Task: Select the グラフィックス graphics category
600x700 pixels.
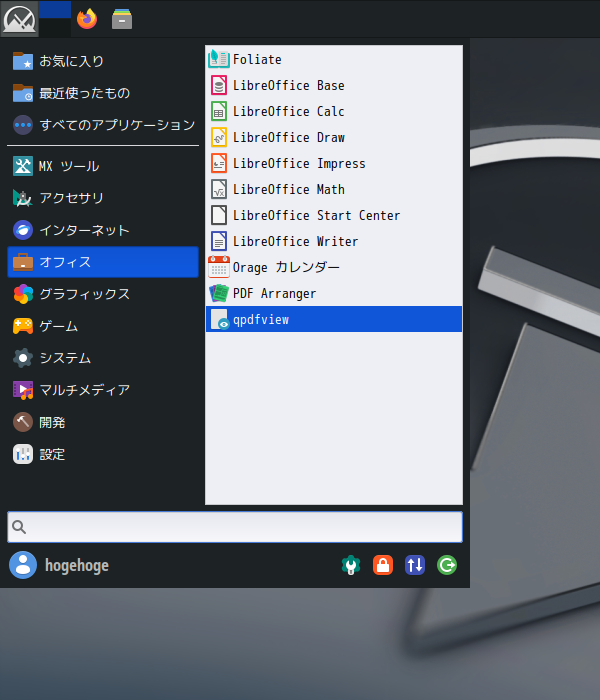Action: click(103, 294)
